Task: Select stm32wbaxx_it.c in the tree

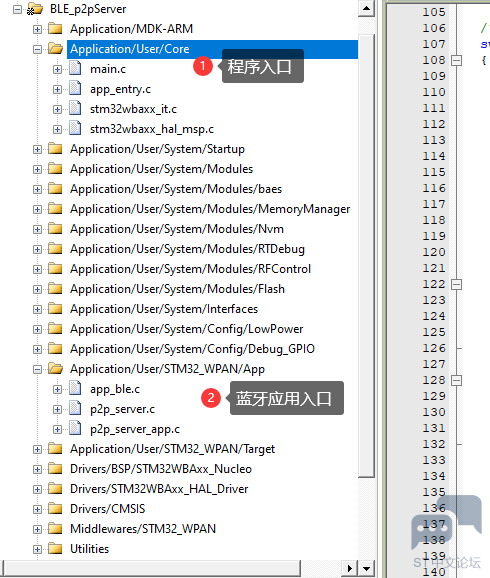Action: [x=133, y=109]
